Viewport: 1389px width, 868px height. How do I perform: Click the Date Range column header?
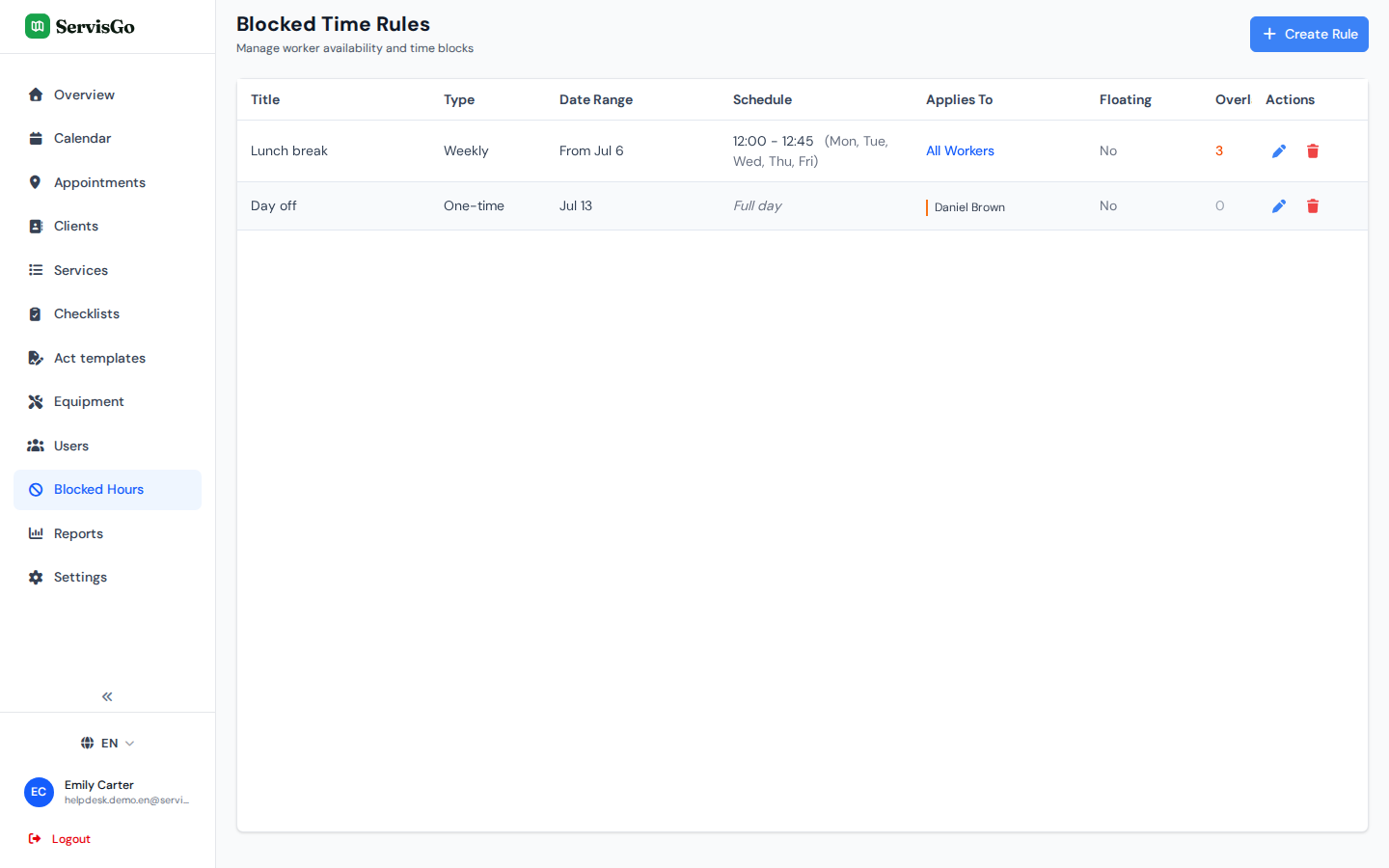pos(596,99)
